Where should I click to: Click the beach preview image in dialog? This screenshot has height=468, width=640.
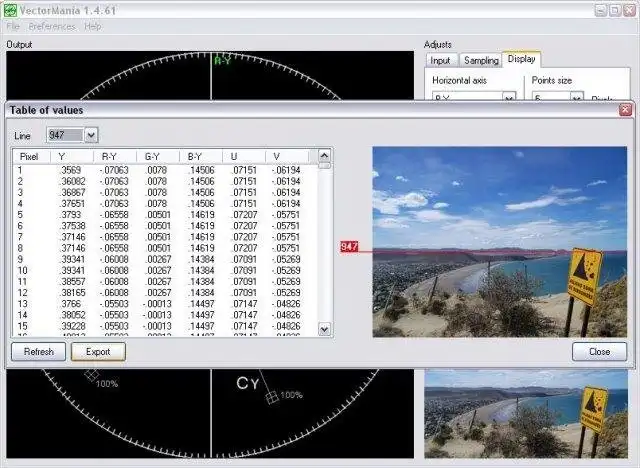pos(500,242)
